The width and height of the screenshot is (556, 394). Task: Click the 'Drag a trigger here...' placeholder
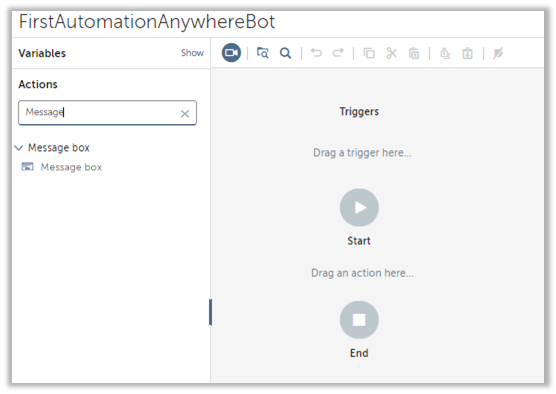362,153
